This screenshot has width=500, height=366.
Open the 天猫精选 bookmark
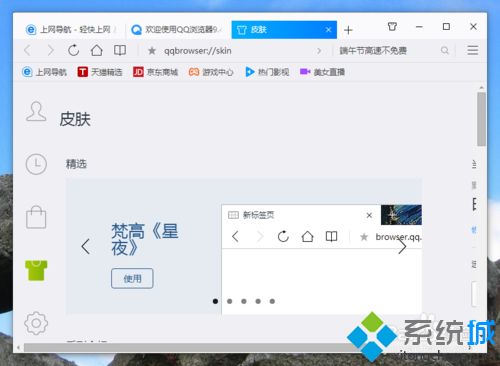point(100,72)
